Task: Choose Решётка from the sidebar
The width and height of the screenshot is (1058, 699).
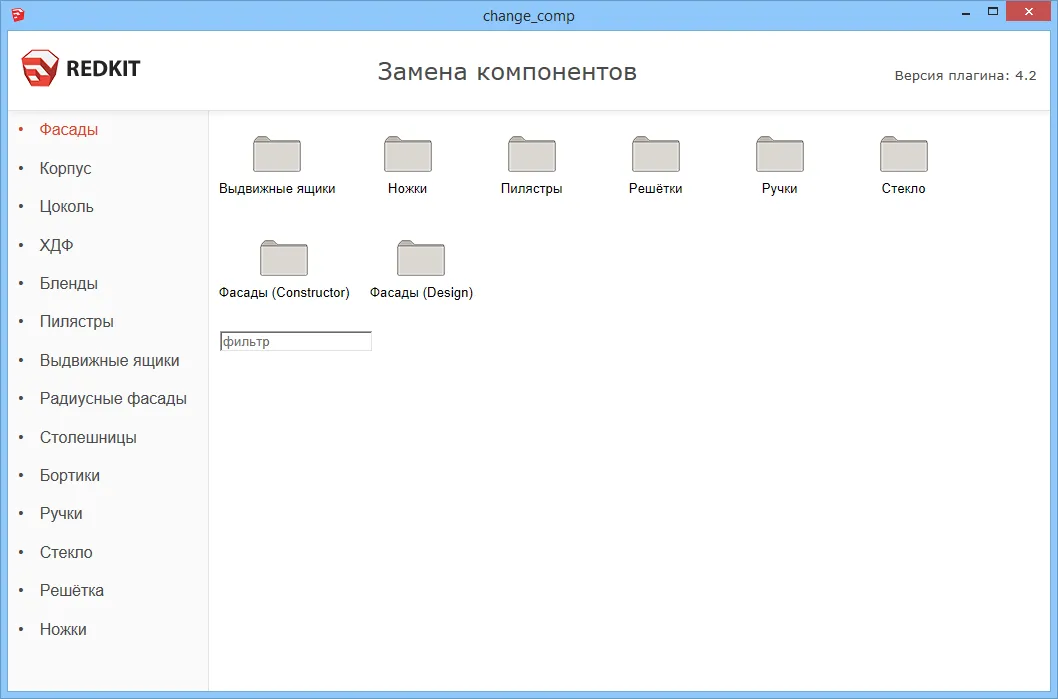Action: point(72,591)
